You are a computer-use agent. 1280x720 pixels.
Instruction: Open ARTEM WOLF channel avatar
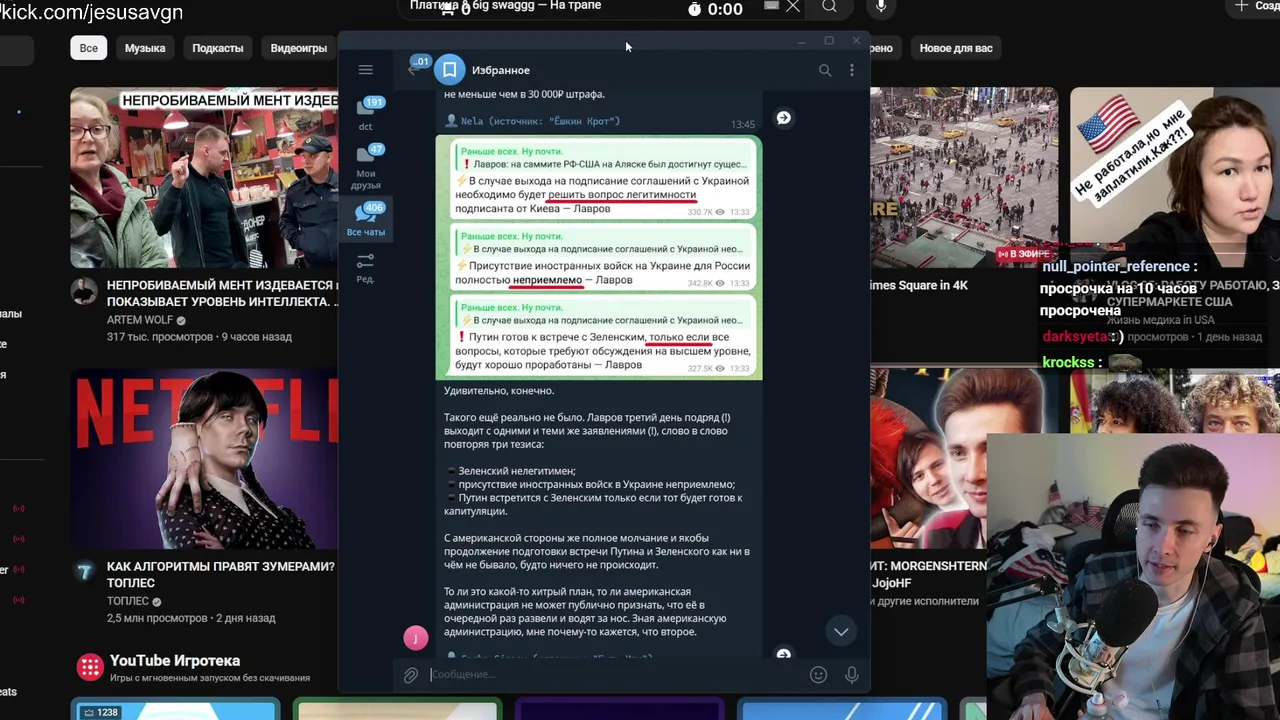[85, 292]
